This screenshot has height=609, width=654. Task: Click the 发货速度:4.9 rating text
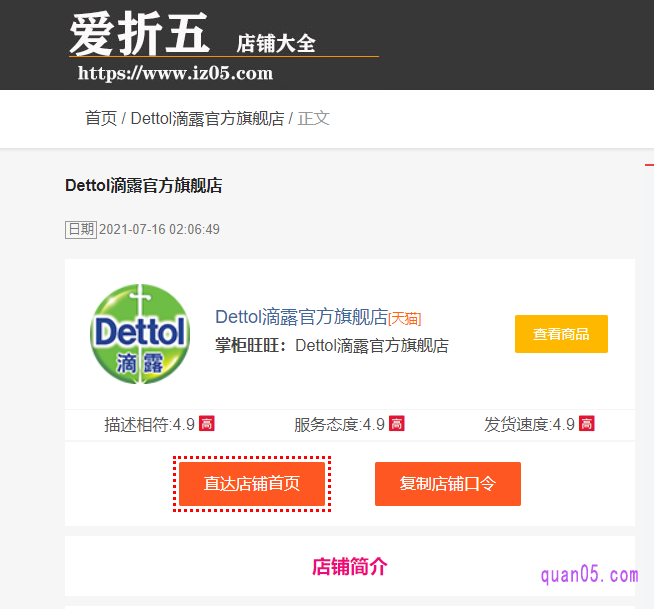click(x=529, y=425)
